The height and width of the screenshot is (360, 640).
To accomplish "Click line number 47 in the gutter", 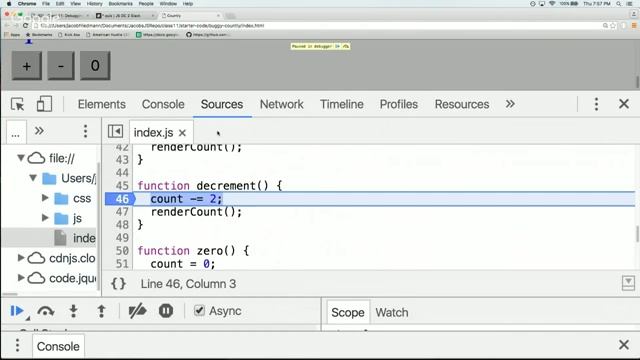I will 122,212.
